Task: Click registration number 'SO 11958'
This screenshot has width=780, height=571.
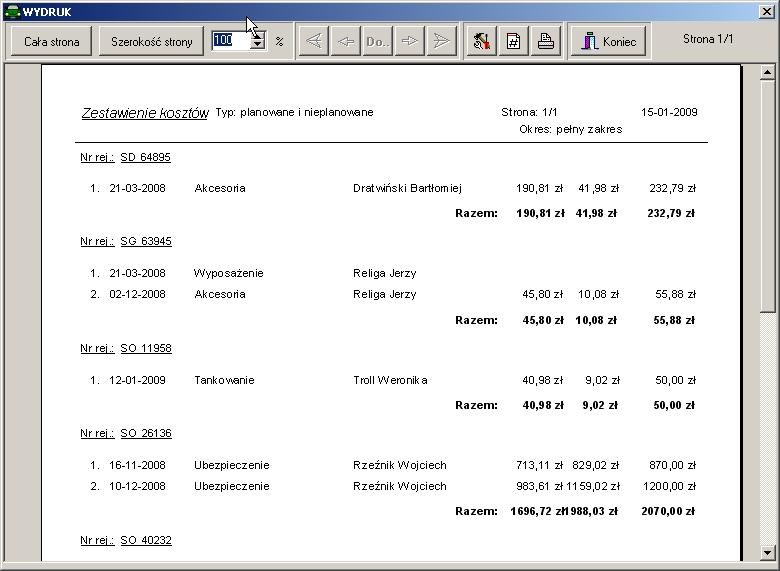Action: (x=146, y=348)
